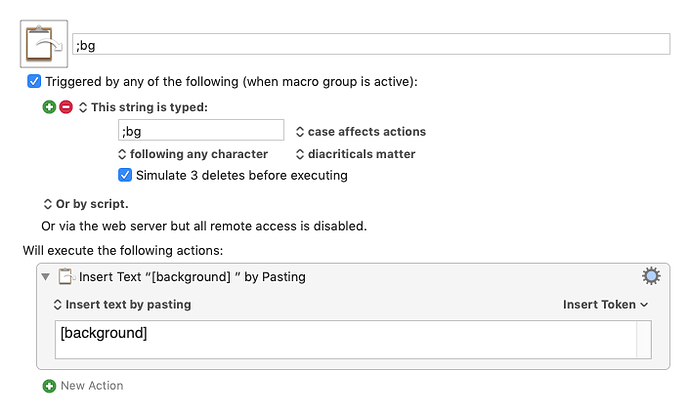
Task: Change the 'case affects actions' option
Action: pyautogui.click(x=361, y=132)
